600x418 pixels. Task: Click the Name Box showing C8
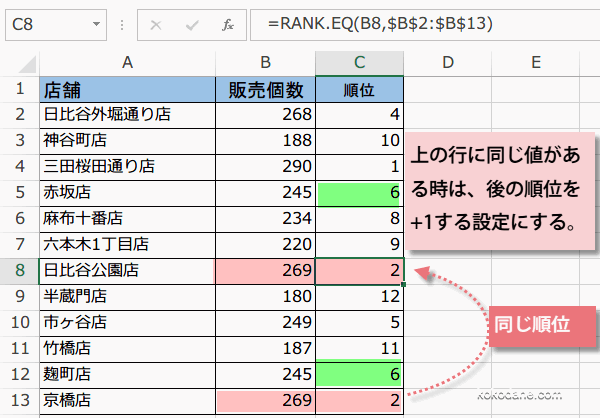[56, 25]
